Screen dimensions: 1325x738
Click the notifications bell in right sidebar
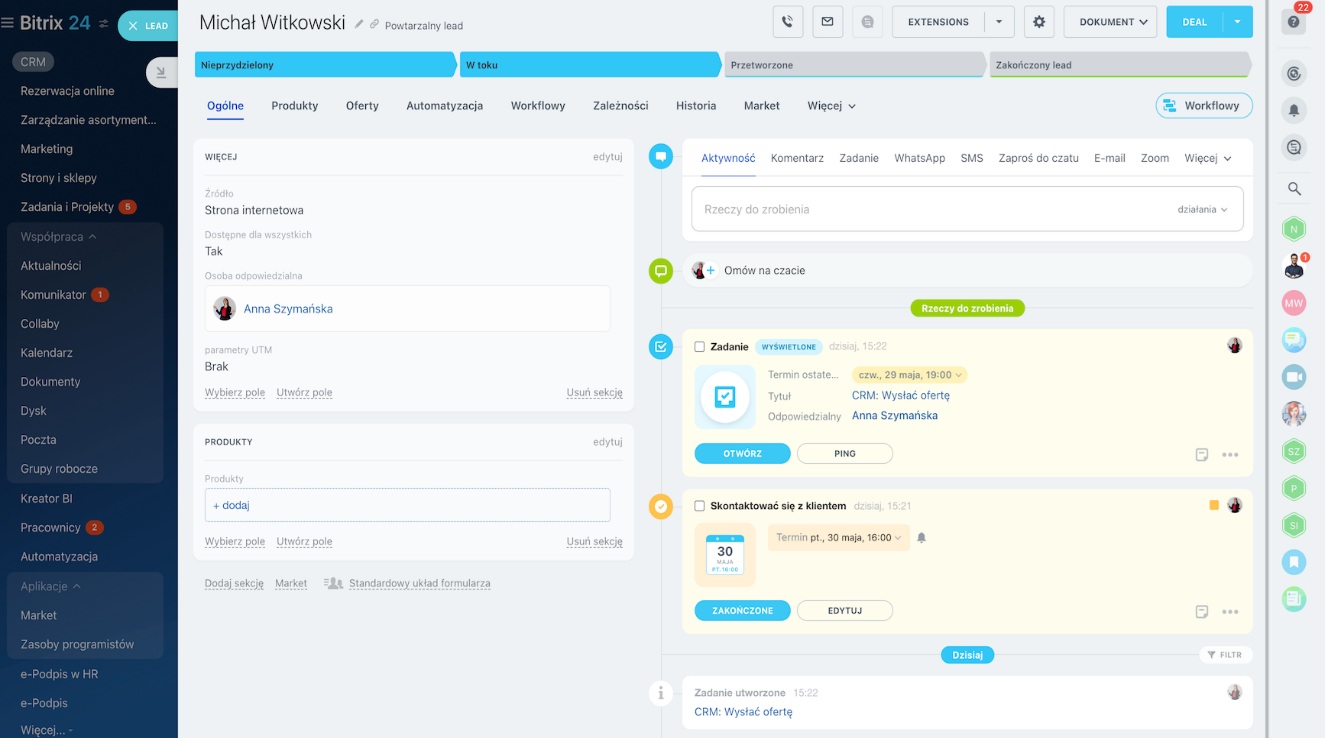pyautogui.click(x=1294, y=110)
